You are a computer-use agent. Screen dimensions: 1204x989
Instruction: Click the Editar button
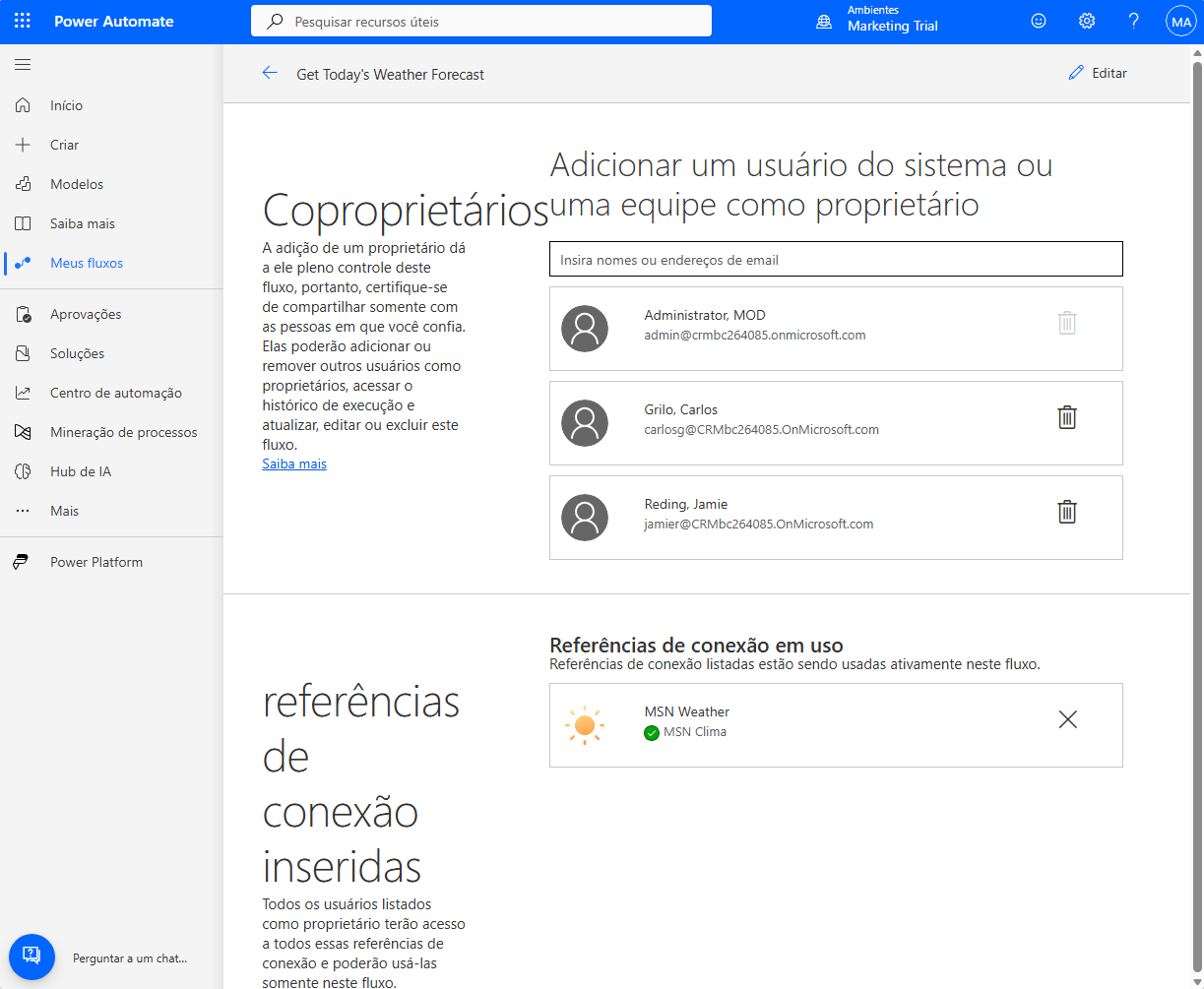[1098, 73]
